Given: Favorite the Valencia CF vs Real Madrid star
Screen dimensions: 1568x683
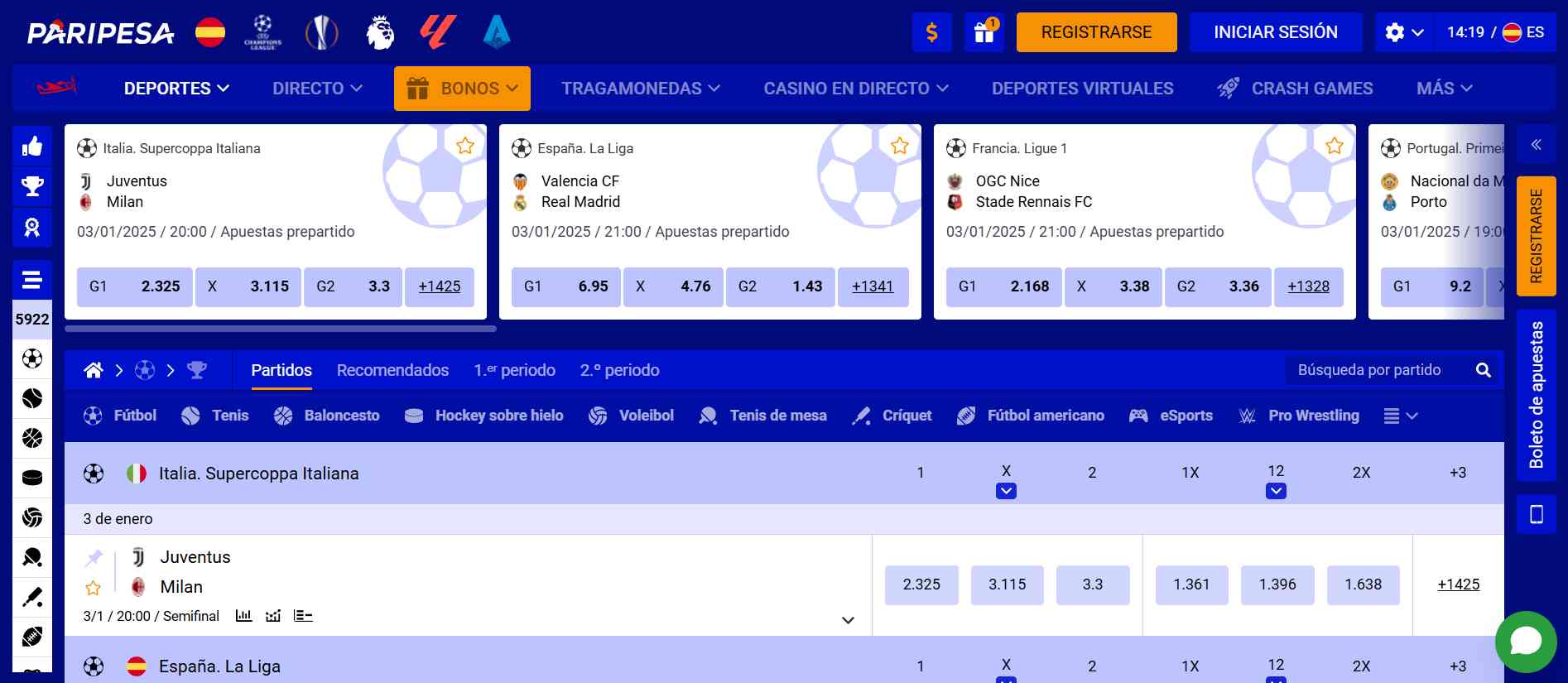Looking at the screenshot, I should click(x=900, y=146).
